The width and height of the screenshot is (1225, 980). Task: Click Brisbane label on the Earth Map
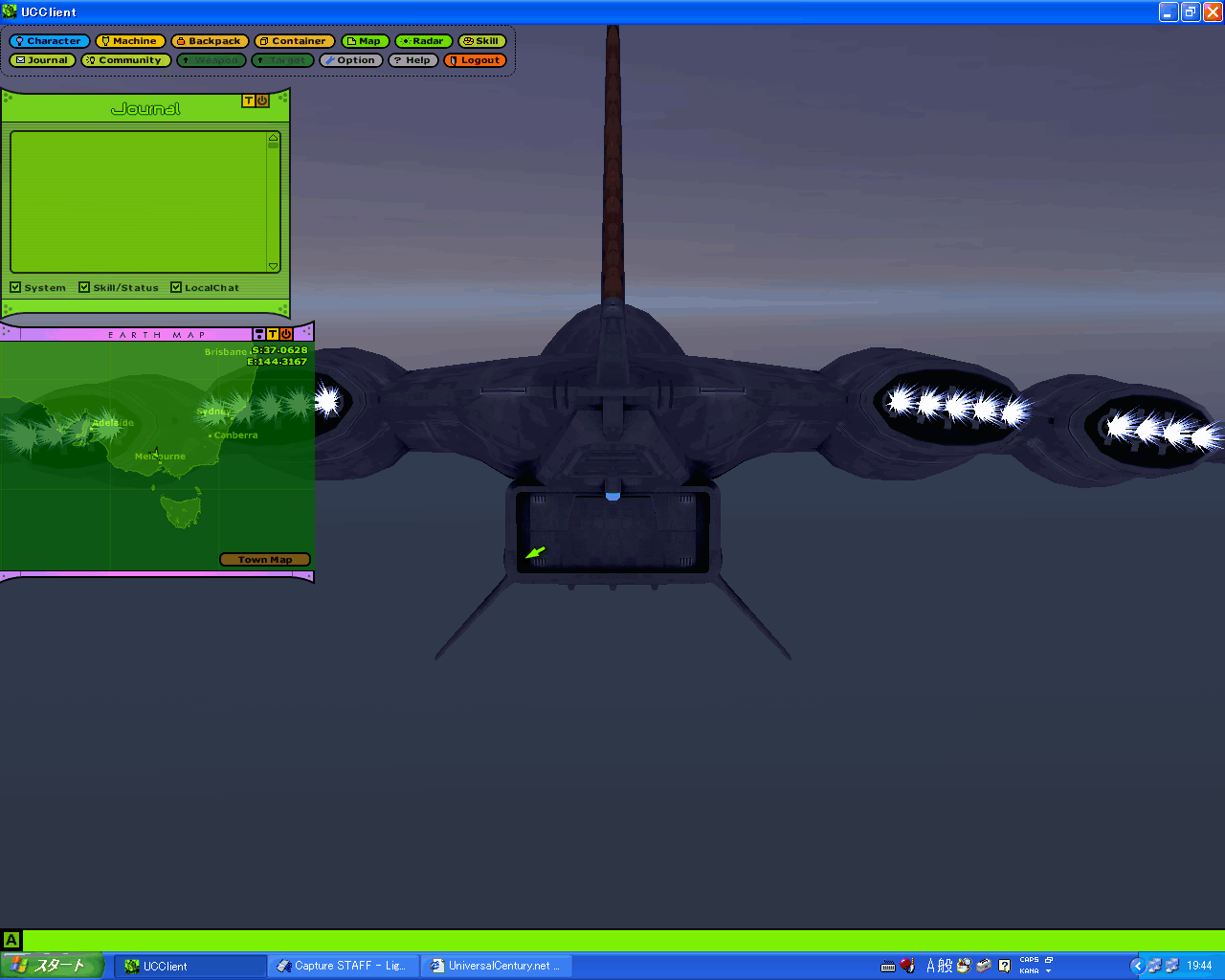[226, 352]
